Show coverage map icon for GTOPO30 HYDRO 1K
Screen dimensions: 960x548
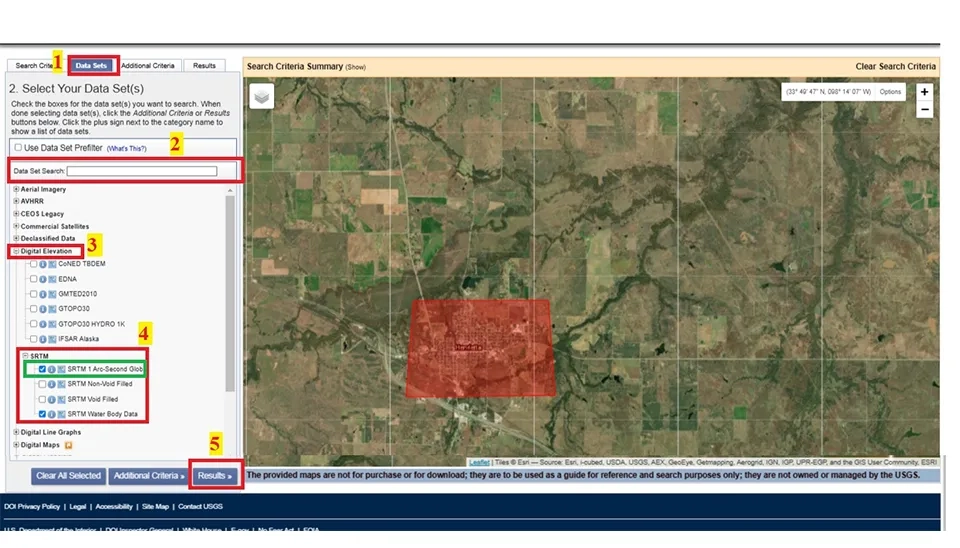53,325
